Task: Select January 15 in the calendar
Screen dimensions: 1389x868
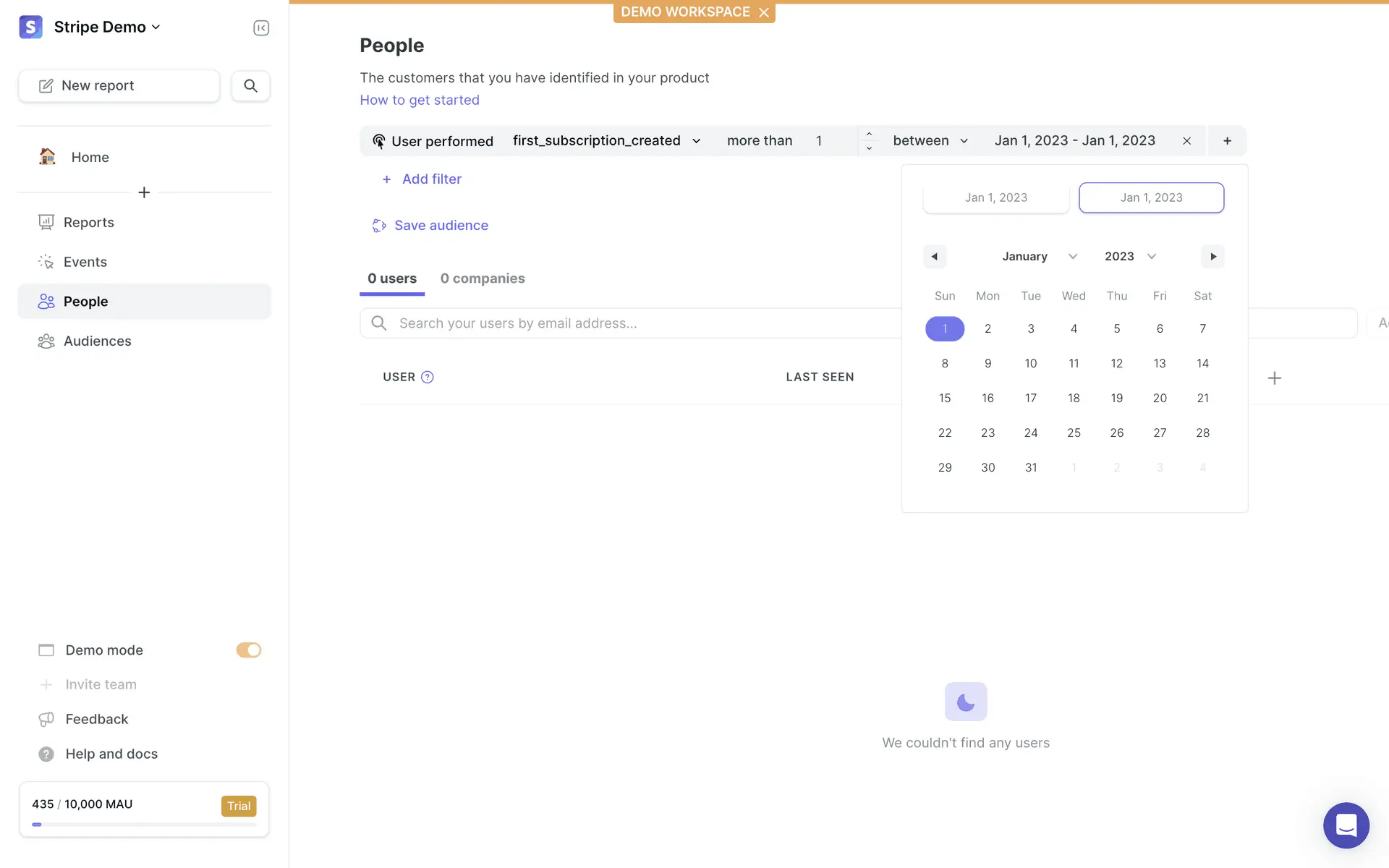Action: tap(944, 398)
